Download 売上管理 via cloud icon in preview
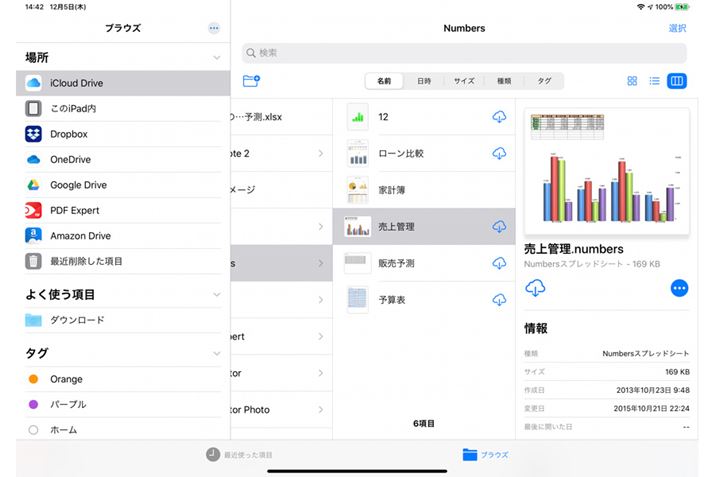The height and width of the screenshot is (477, 715). [x=535, y=288]
